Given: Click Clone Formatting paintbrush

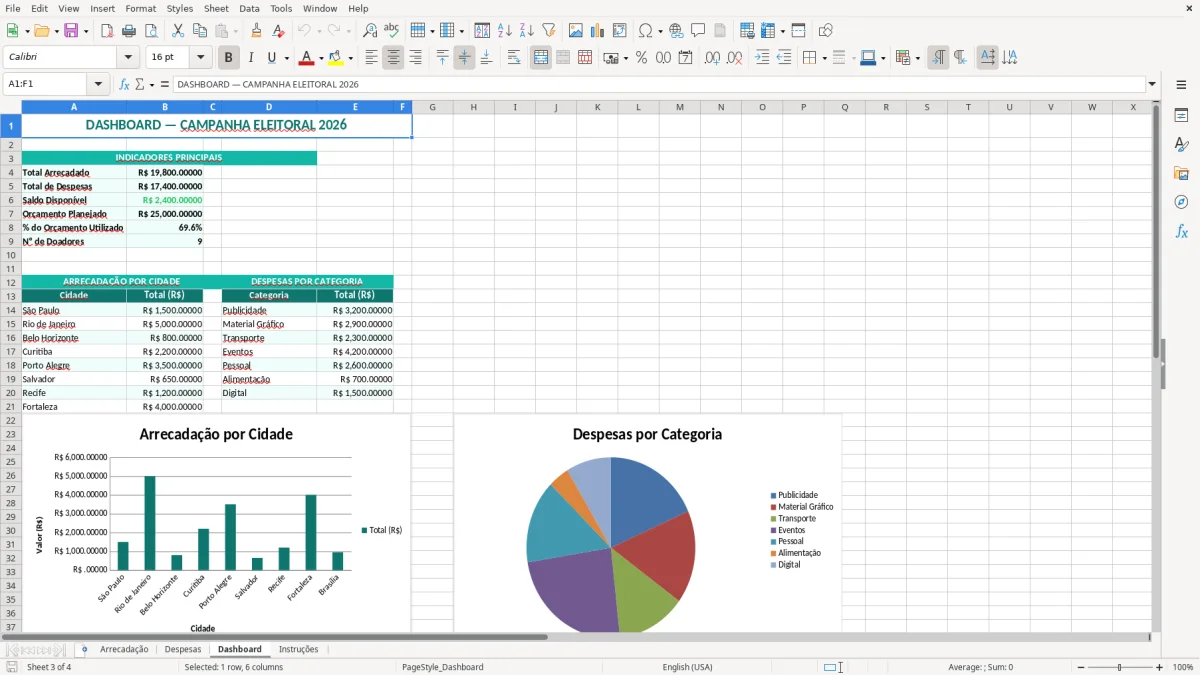Looking at the screenshot, I should [257, 31].
